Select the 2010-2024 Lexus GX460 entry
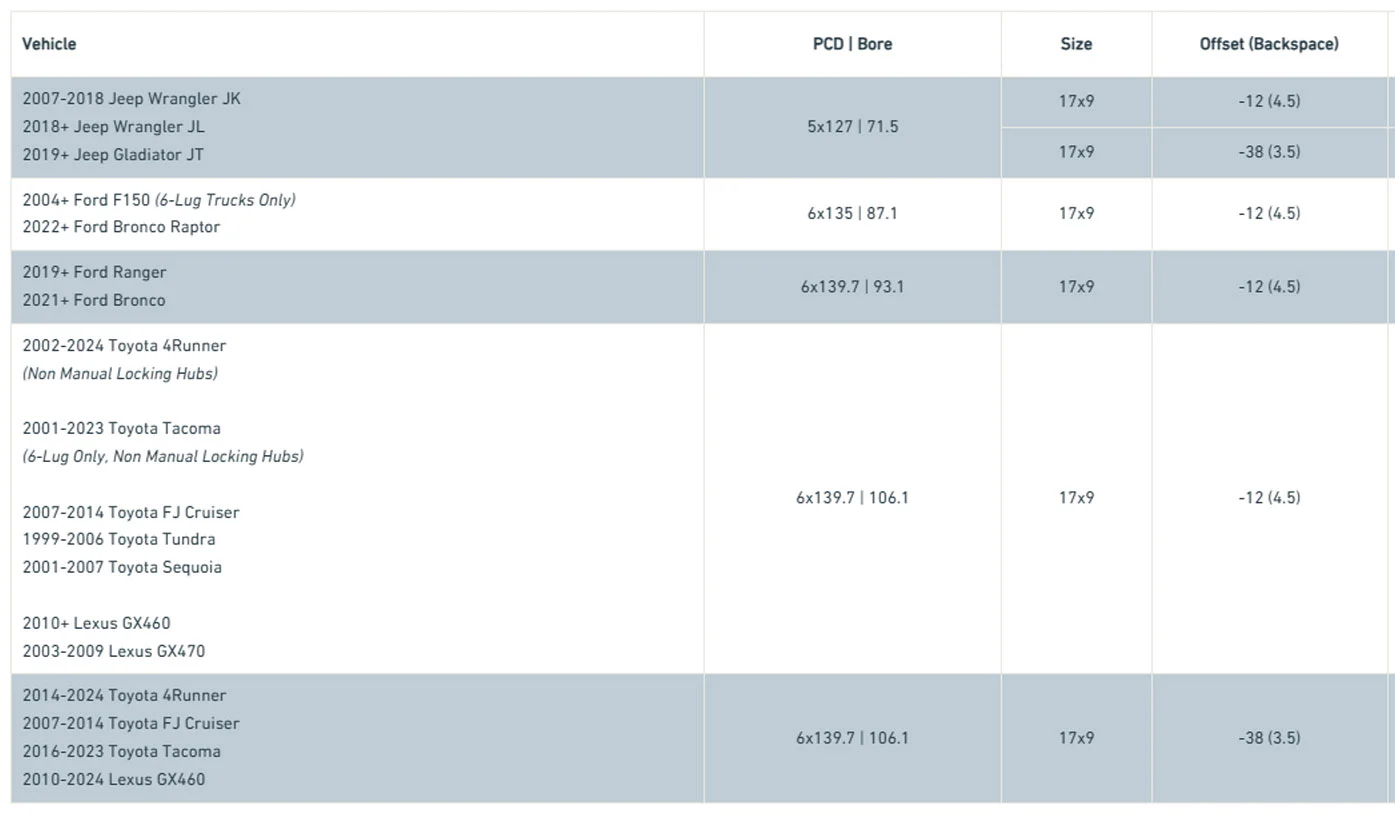 [x=113, y=780]
